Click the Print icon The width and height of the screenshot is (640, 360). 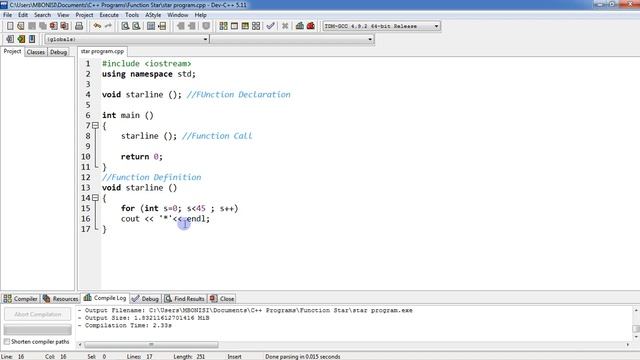[x=79, y=26]
